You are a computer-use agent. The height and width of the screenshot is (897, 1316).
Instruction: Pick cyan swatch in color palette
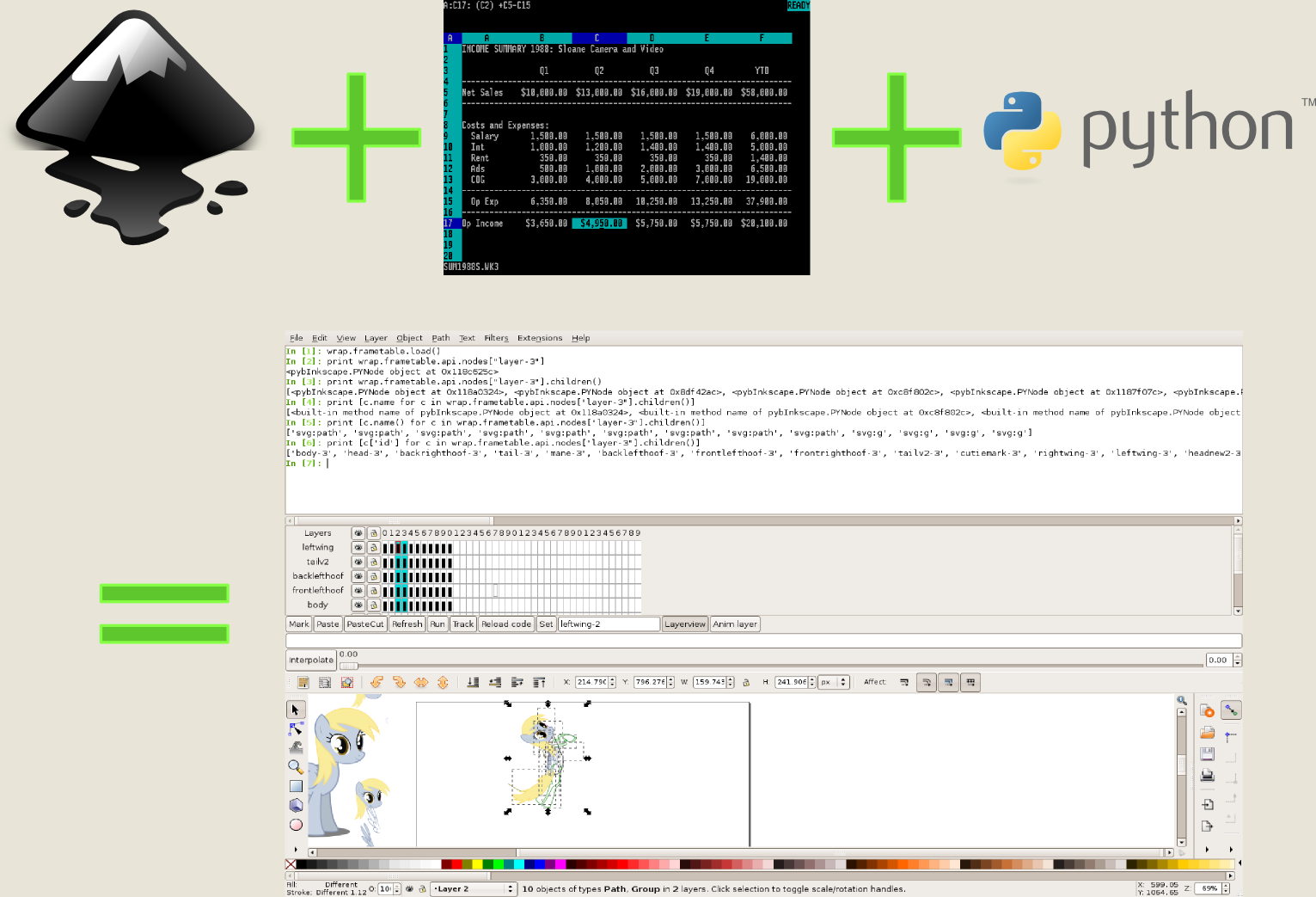519,864
